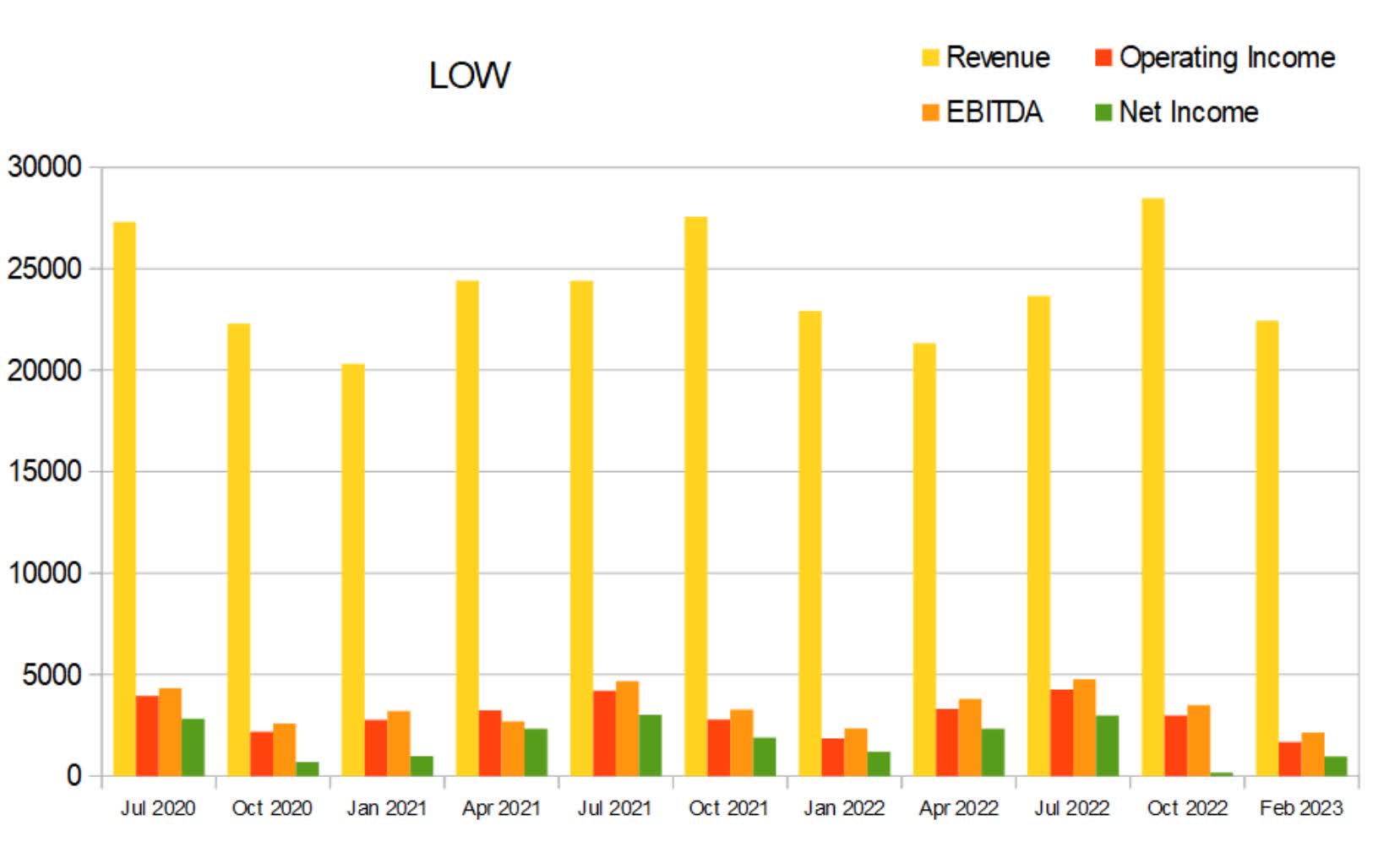Select the Apr 2021 Operating Income bar
This screenshot has width=1400, height=858.
(x=490, y=743)
